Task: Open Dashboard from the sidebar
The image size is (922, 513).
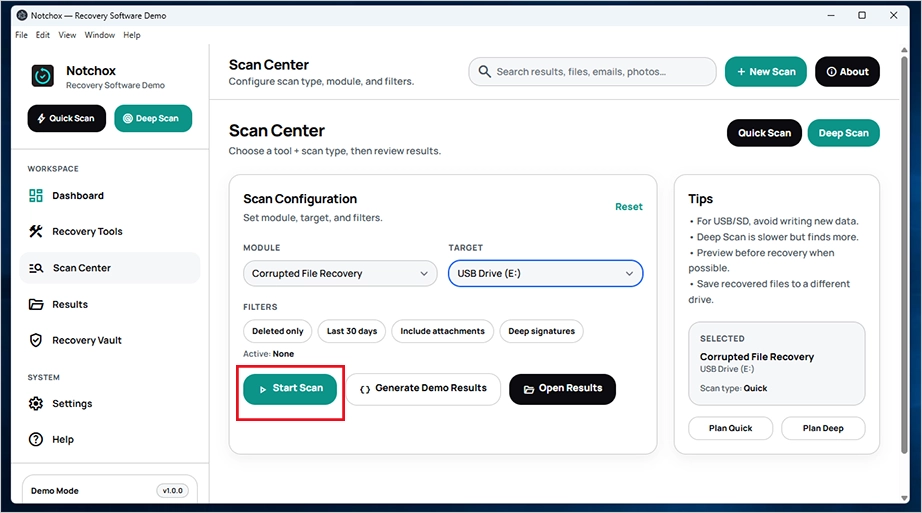Action: click(x=109, y=195)
